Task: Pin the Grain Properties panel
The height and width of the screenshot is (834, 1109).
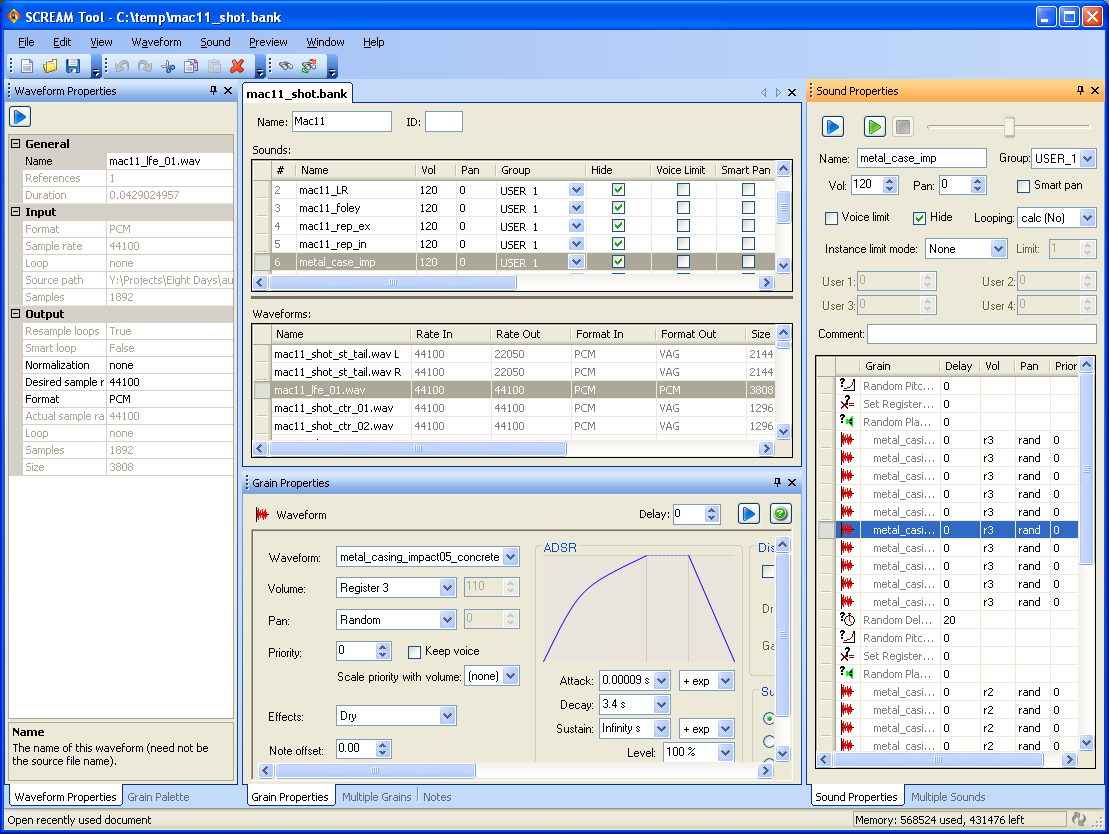Action: point(777,482)
